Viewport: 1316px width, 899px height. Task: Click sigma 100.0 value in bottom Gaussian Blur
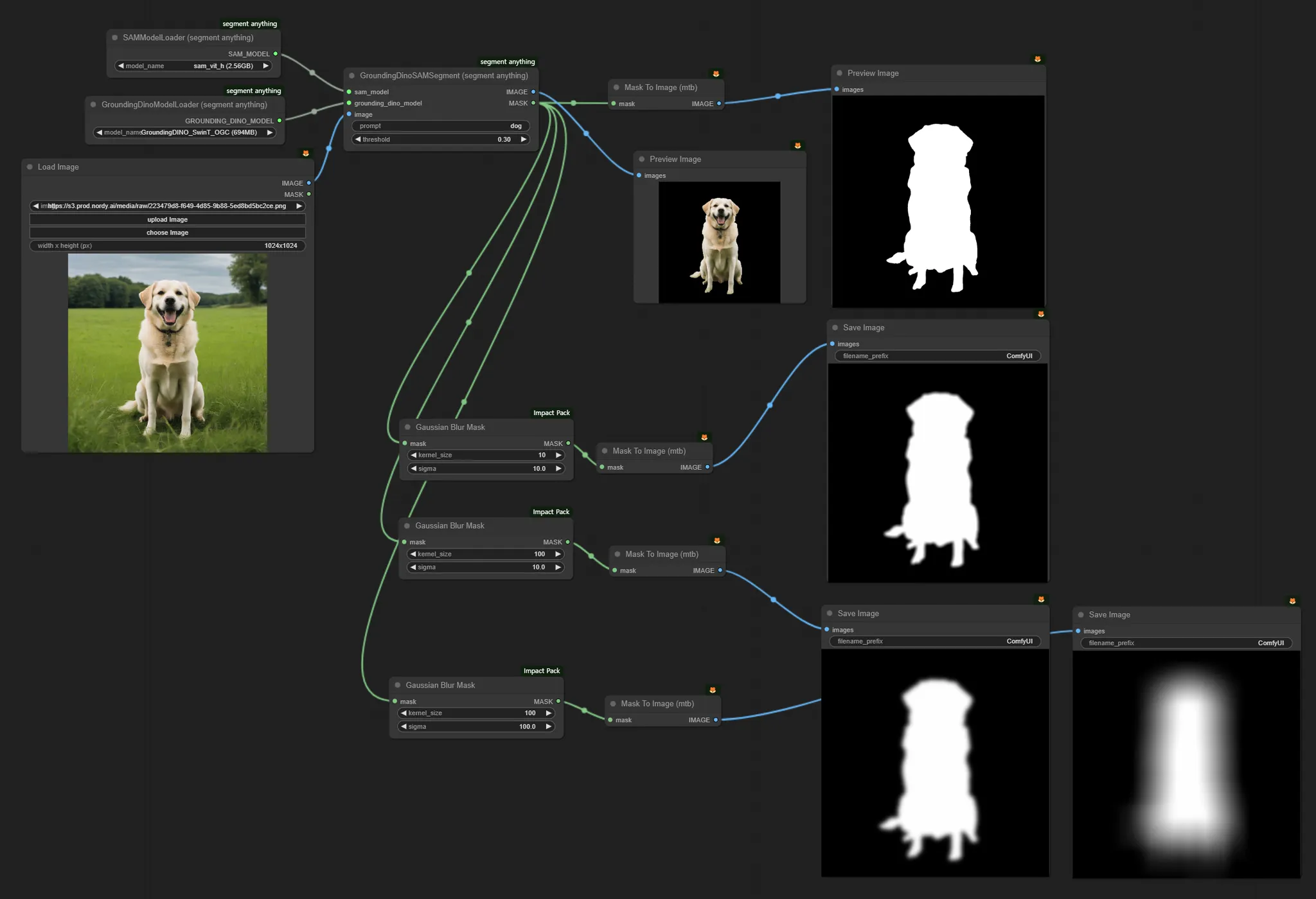(x=527, y=727)
